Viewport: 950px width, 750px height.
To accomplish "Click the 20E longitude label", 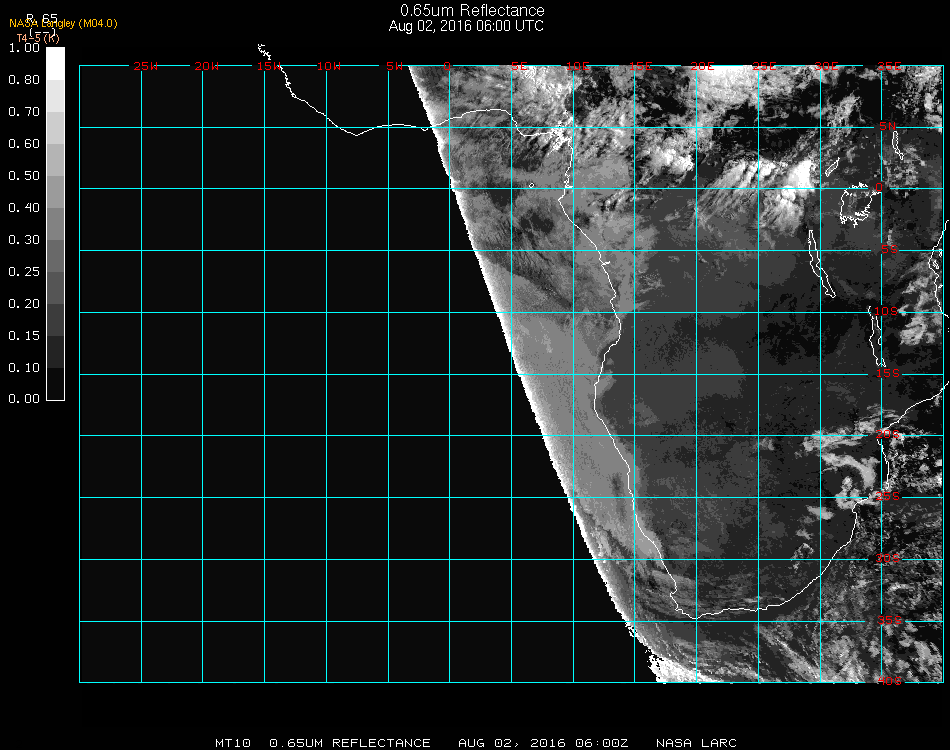I will [703, 66].
